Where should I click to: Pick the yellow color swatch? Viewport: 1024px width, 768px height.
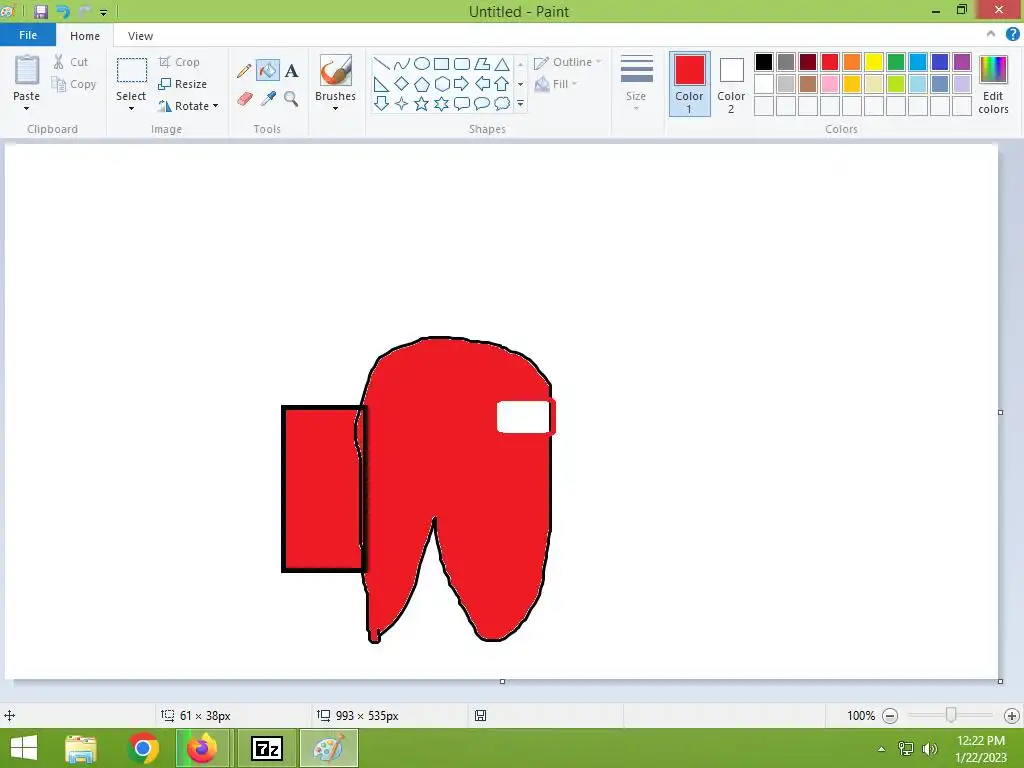pos(874,62)
